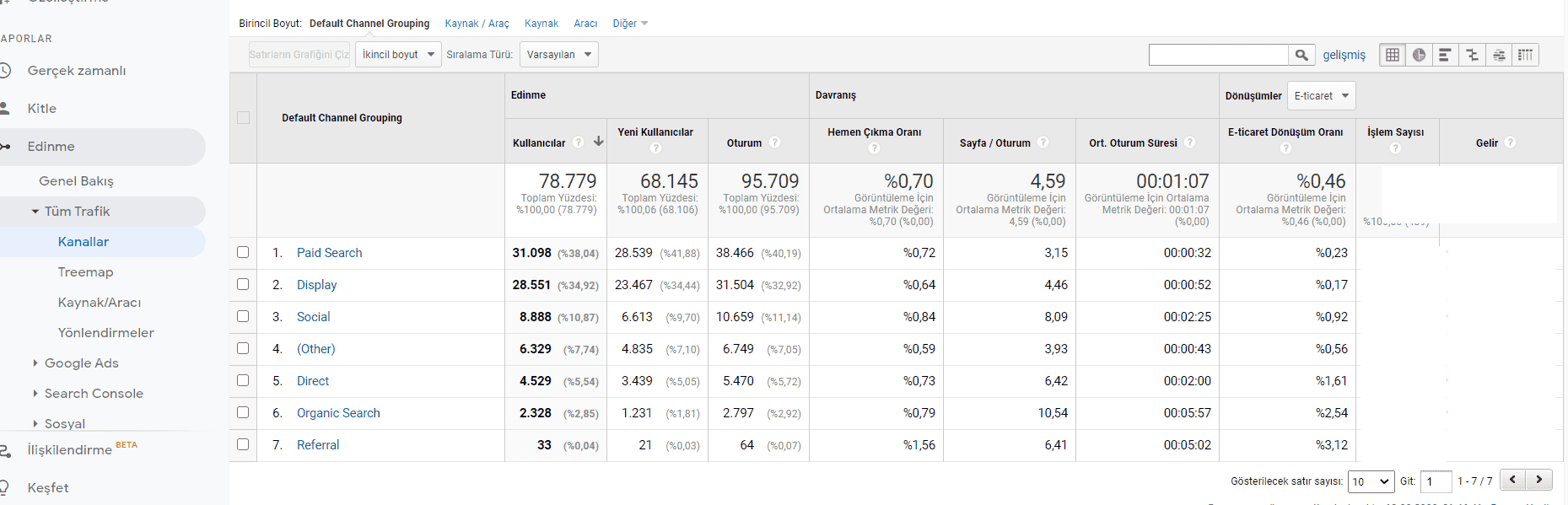Select Kaynak / Araç primary dimension
The width and height of the screenshot is (1568, 505).
coord(477,24)
